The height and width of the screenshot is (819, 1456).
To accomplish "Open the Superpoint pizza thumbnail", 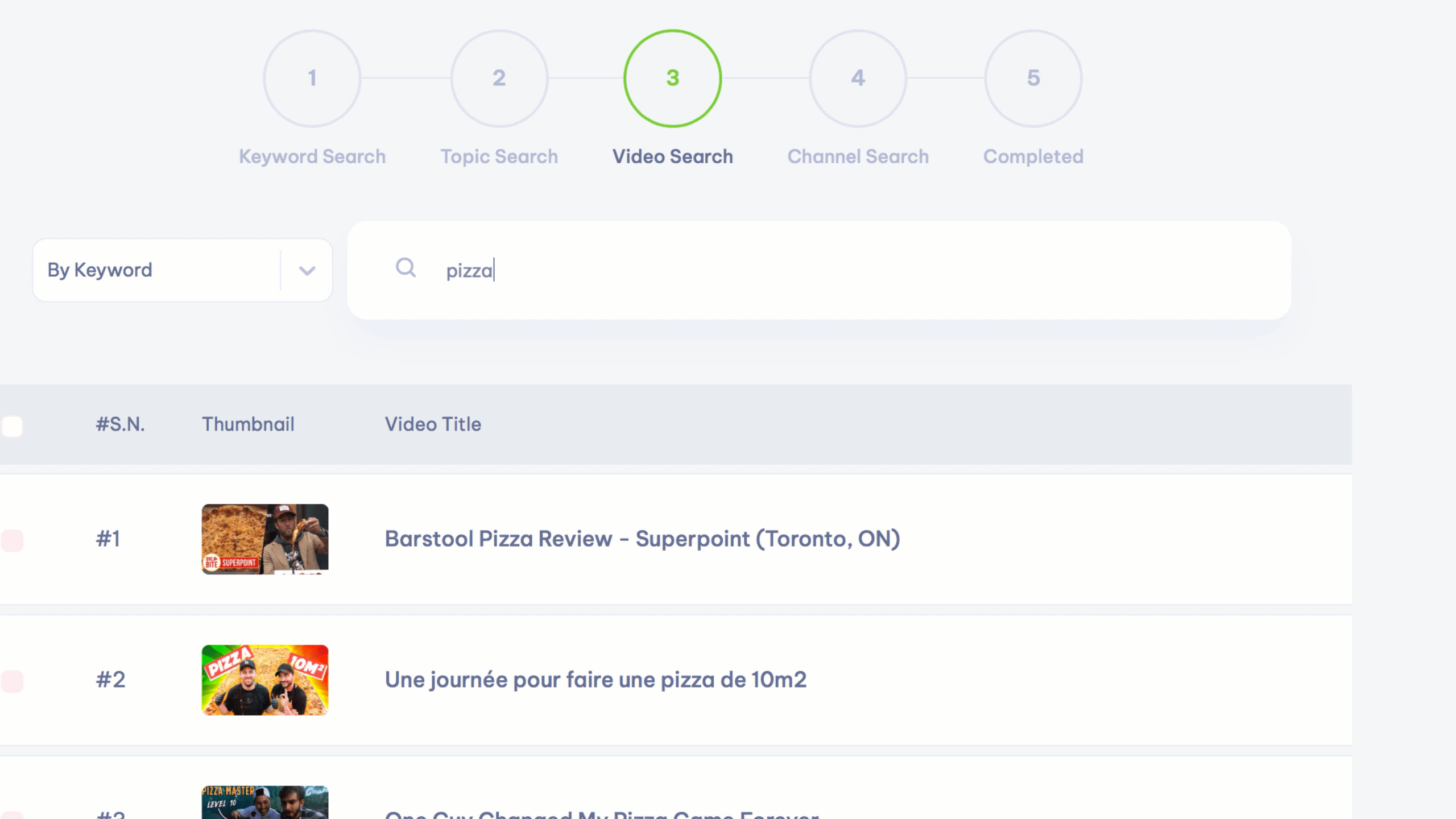I will [265, 539].
